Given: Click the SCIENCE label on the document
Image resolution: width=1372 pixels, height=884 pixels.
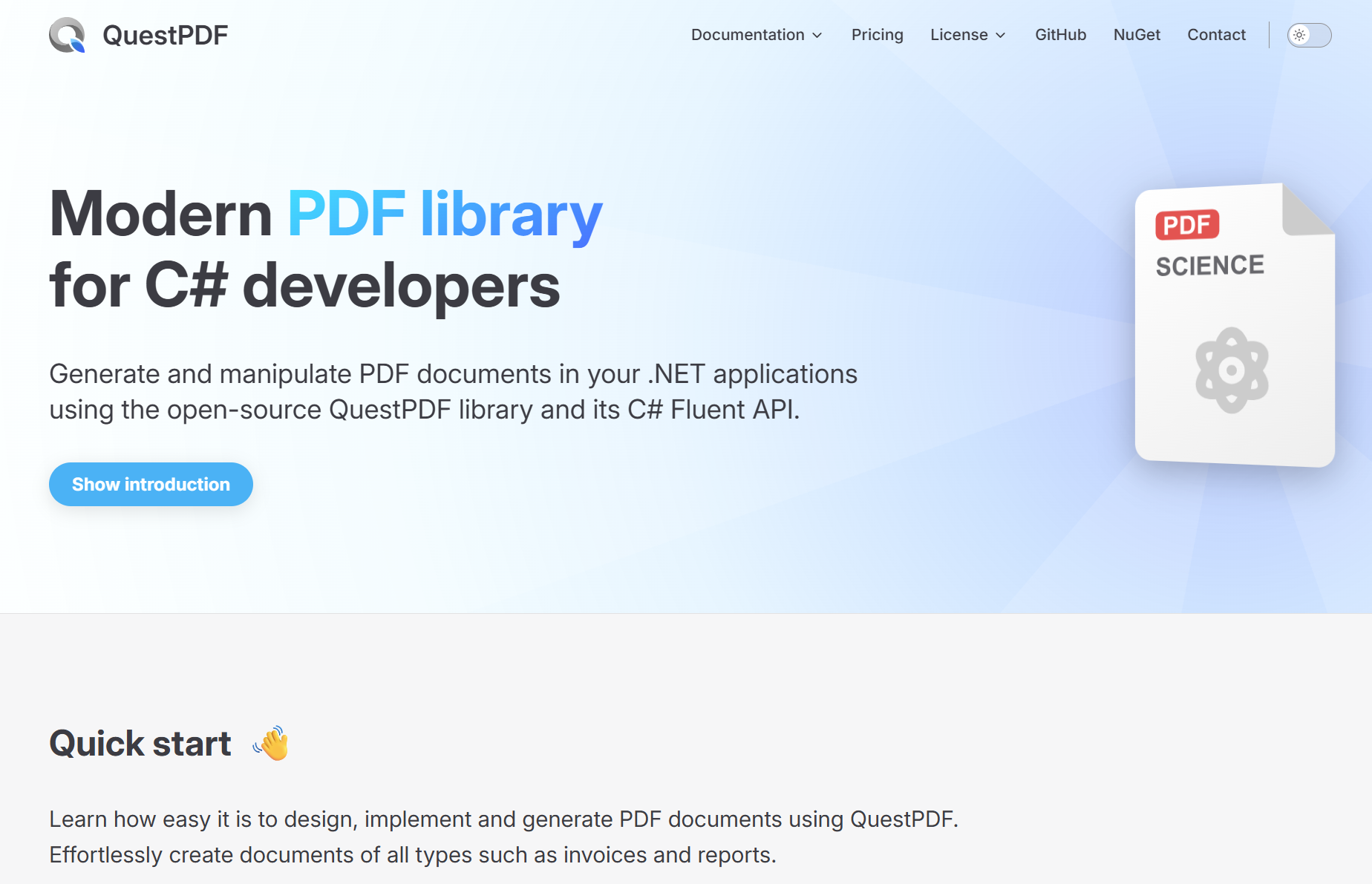Looking at the screenshot, I should pos(1210,266).
